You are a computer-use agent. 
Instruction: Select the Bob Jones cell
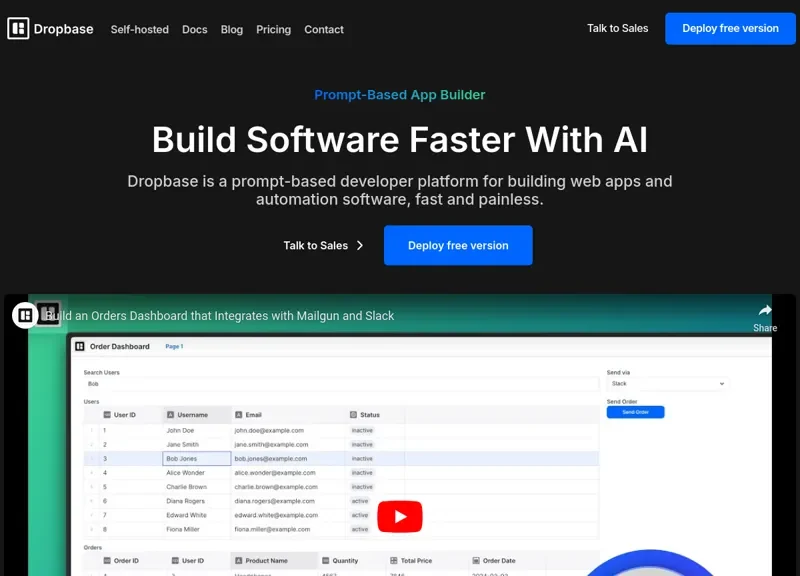[x=197, y=459]
